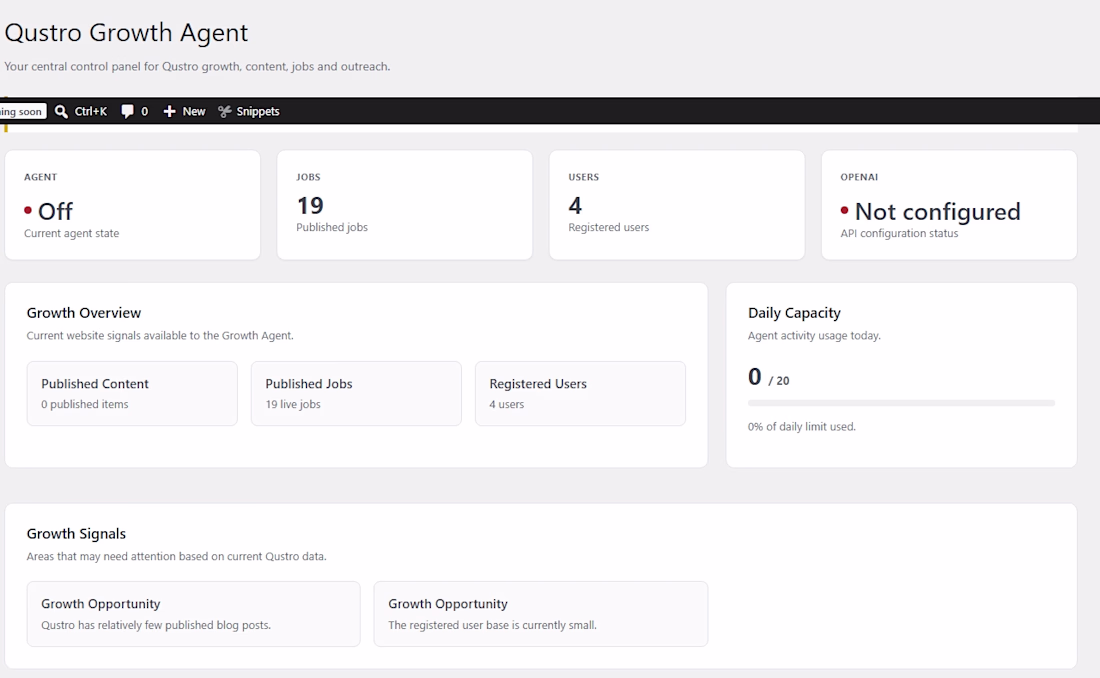The image size is (1100, 678).
Task: Click 'Agent activity usage today.' text
Action: 814,336
